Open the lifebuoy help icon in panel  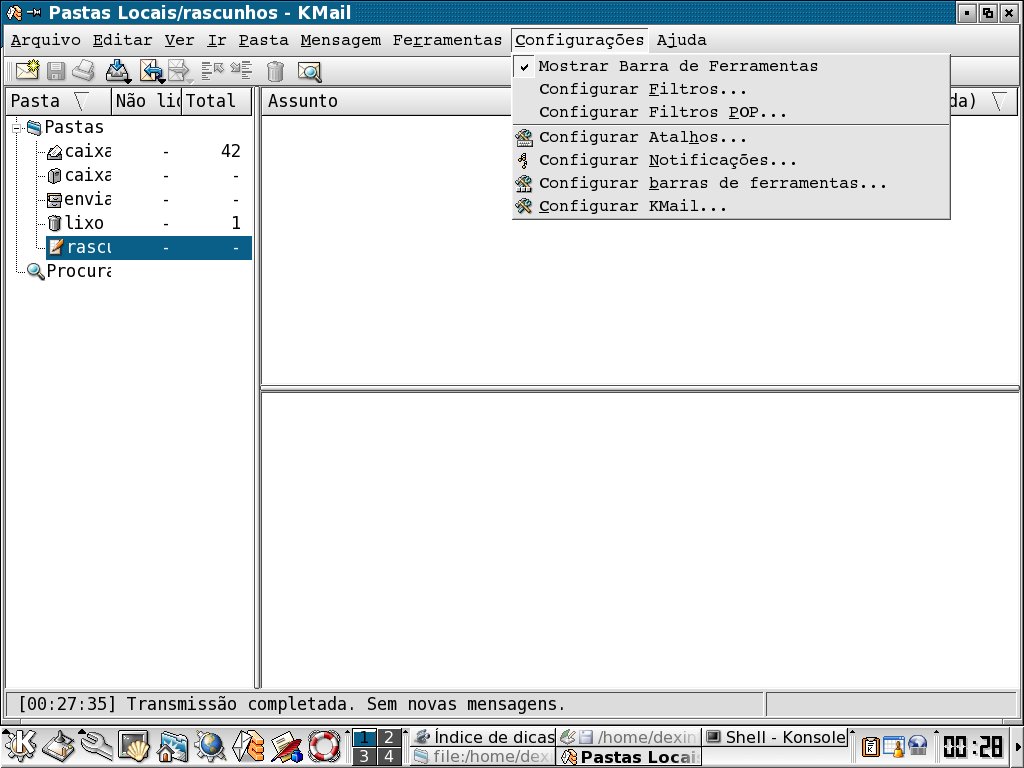(324, 746)
